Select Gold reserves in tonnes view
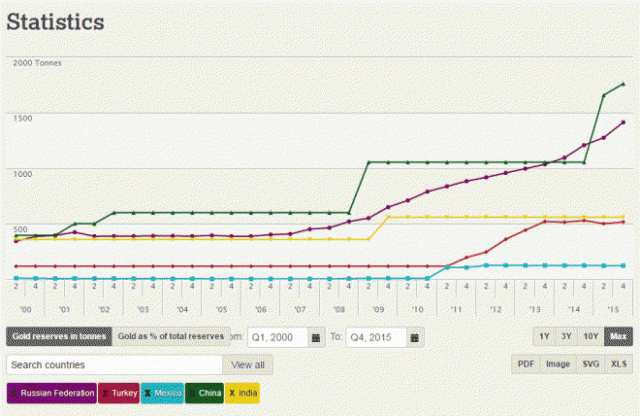Image resolution: width=640 pixels, height=416 pixels. [x=58, y=338]
